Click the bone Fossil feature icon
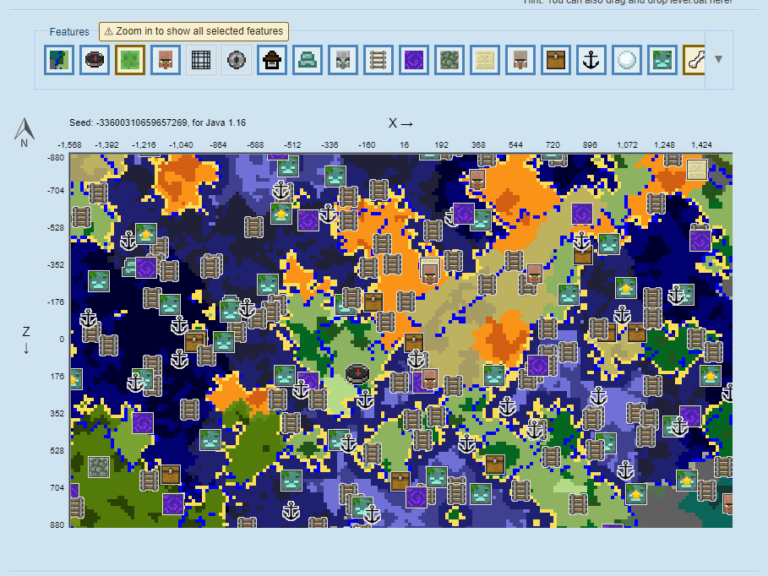Image resolution: width=768 pixels, height=576 pixels. 695,60
